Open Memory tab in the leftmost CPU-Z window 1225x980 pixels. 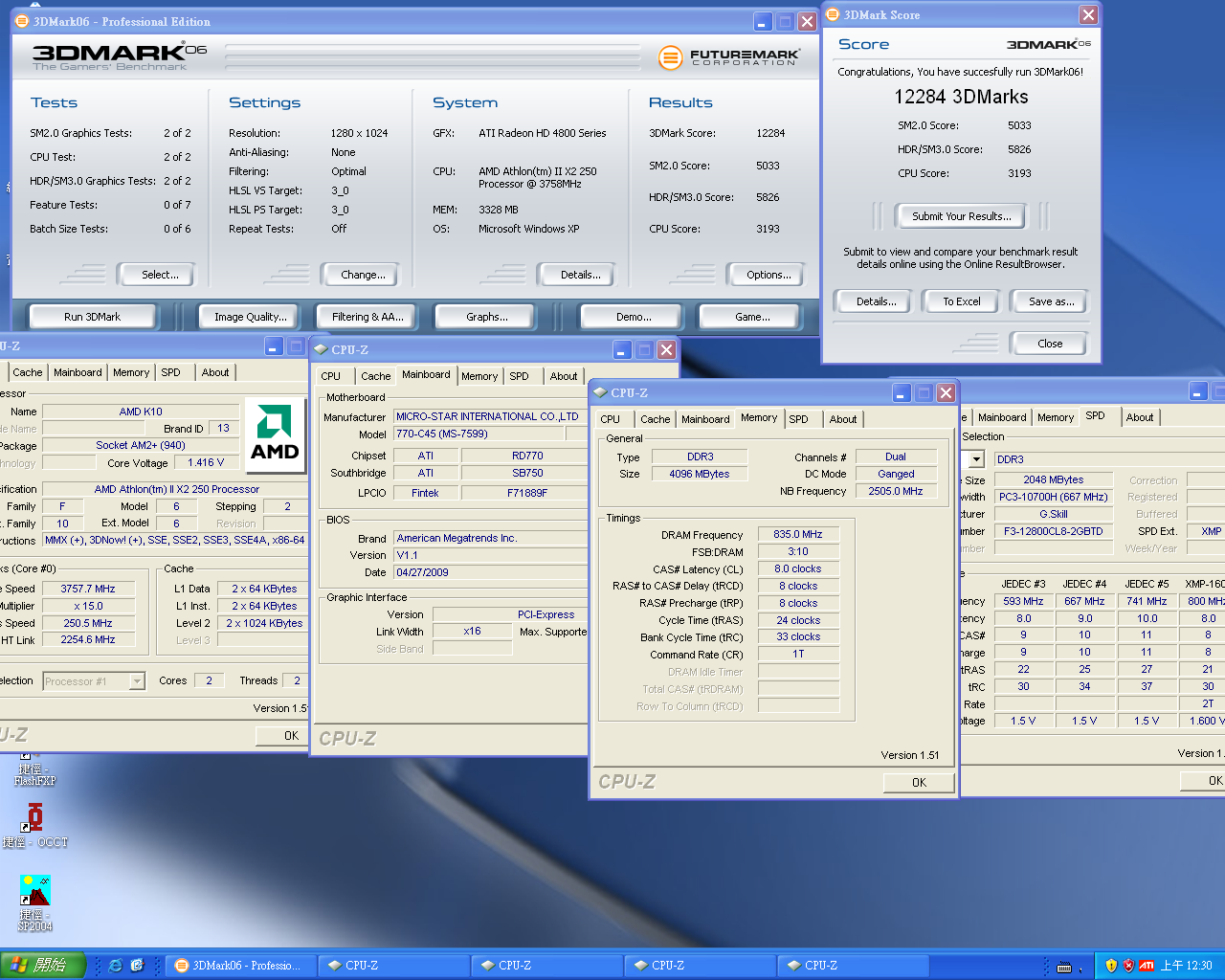[131, 372]
